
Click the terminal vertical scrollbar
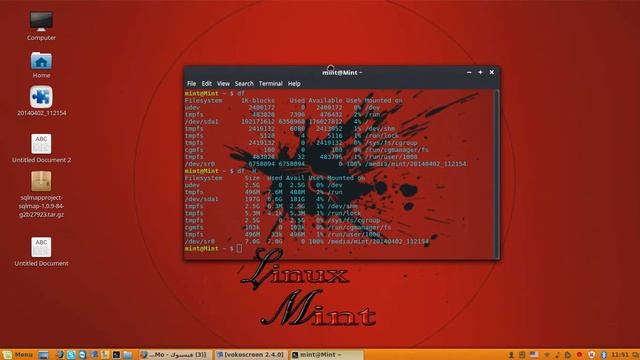496,173
